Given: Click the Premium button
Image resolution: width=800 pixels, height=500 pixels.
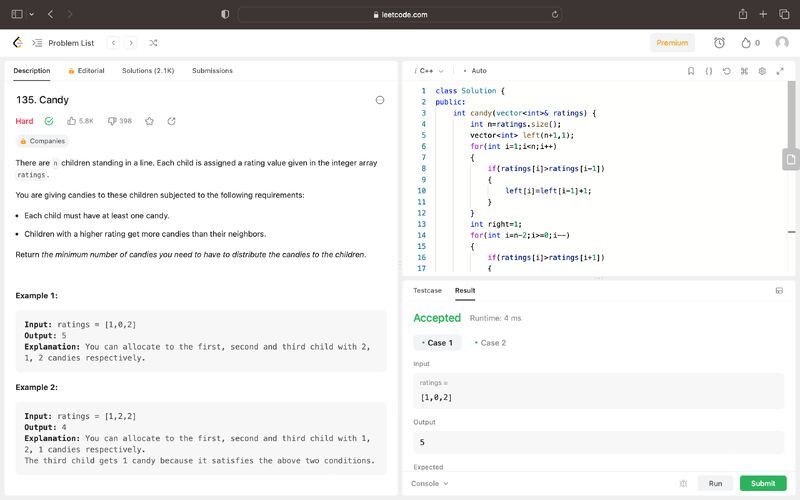Looking at the screenshot, I should pos(672,43).
